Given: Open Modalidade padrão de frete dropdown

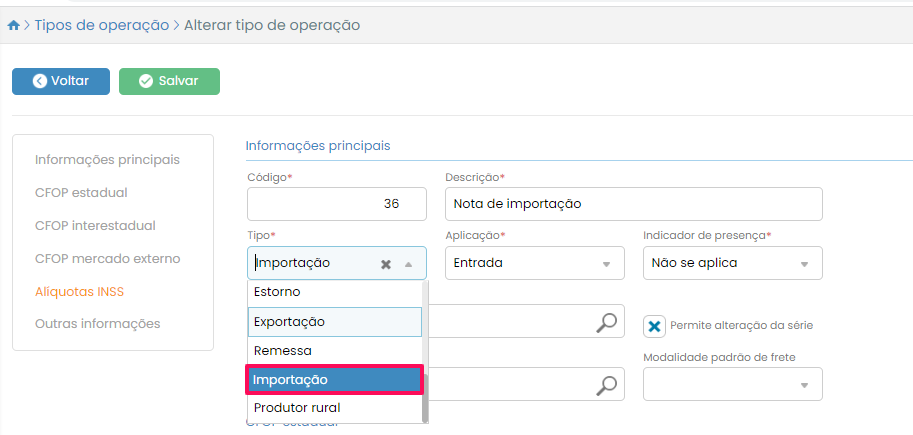Looking at the screenshot, I should (x=803, y=385).
